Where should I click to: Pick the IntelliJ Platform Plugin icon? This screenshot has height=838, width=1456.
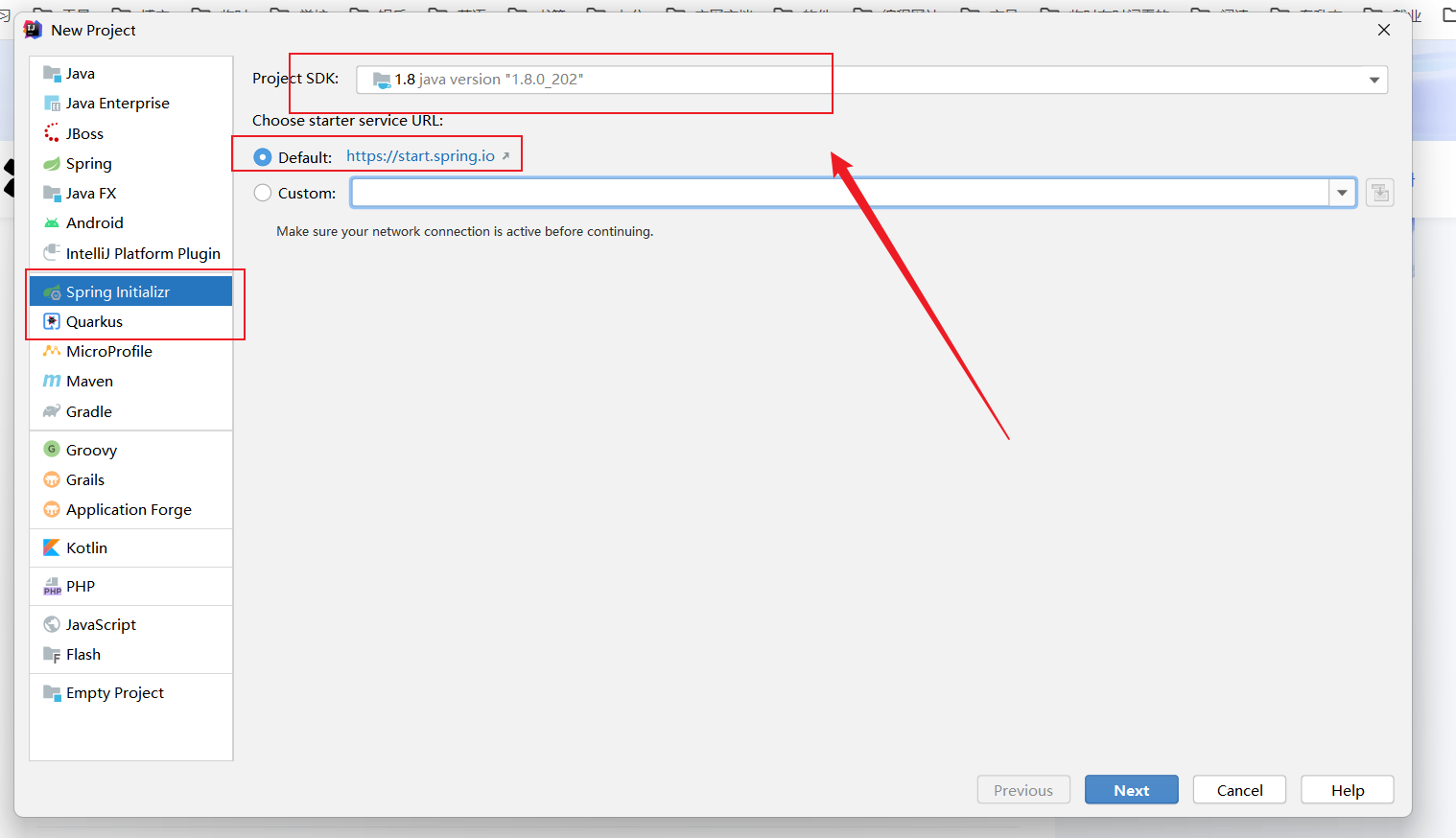(x=52, y=253)
